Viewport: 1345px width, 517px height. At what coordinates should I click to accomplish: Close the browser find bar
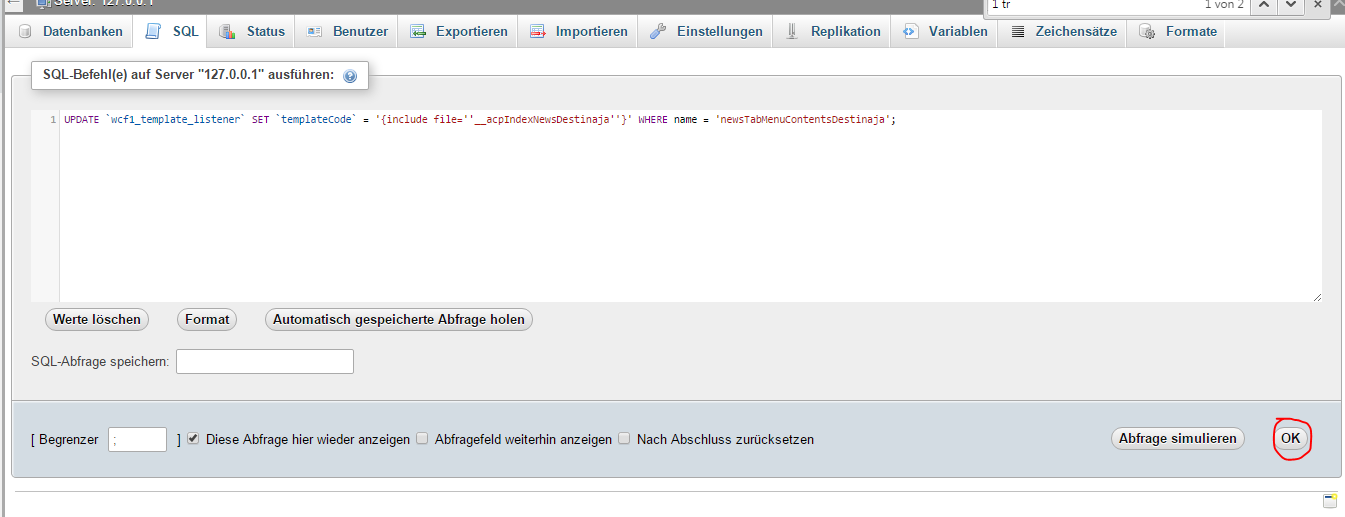[1319, 5]
